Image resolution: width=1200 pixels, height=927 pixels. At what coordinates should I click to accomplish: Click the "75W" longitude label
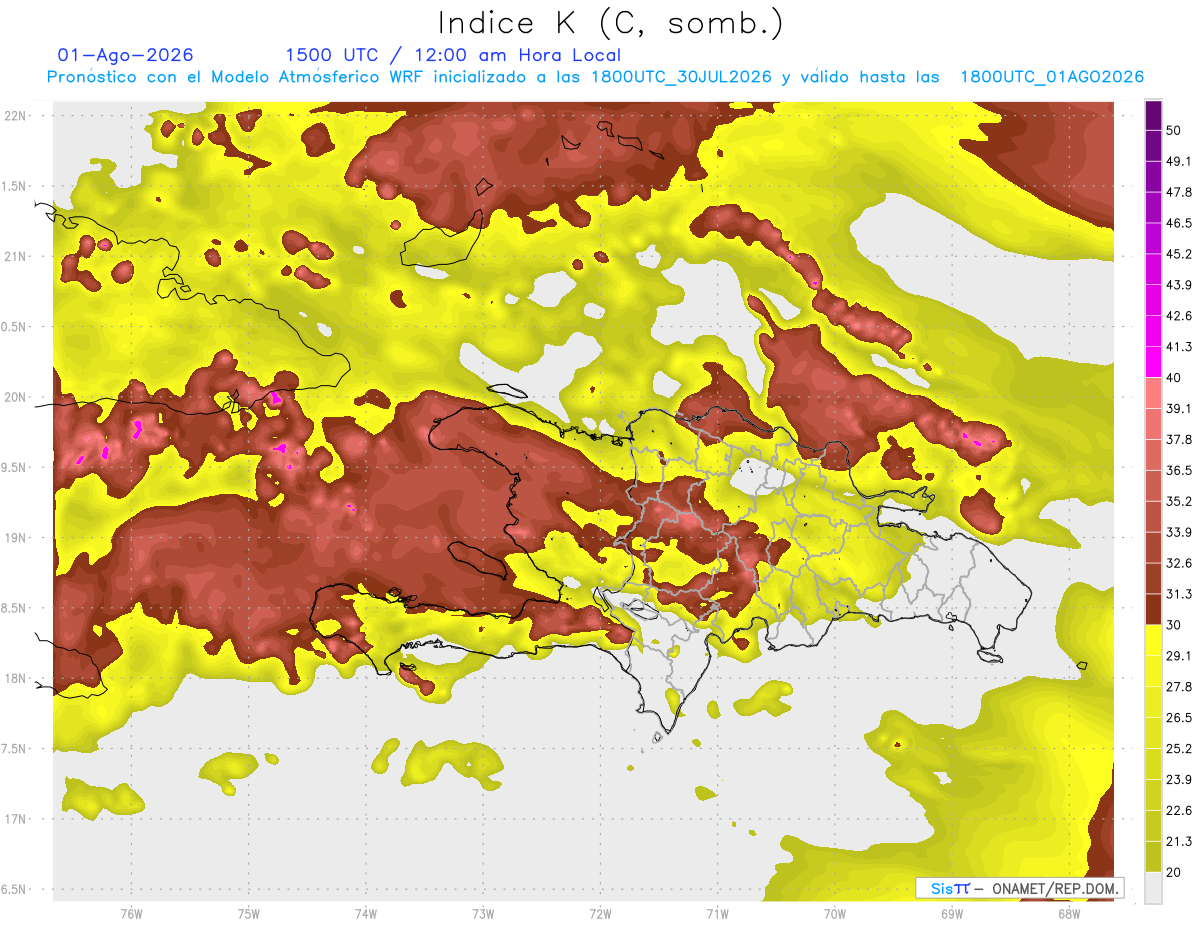(248, 914)
